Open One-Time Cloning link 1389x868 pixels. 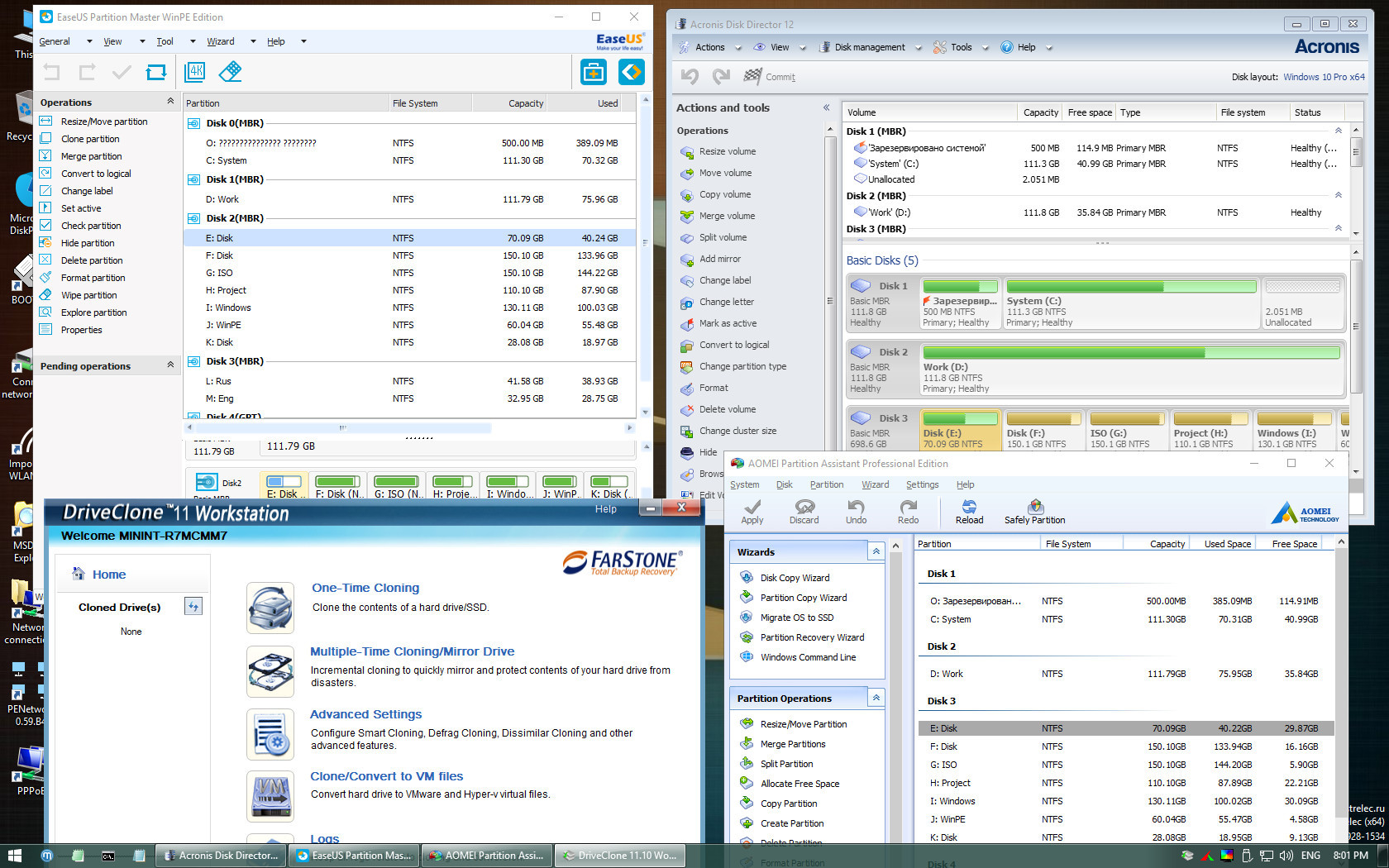tap(365, 588)
